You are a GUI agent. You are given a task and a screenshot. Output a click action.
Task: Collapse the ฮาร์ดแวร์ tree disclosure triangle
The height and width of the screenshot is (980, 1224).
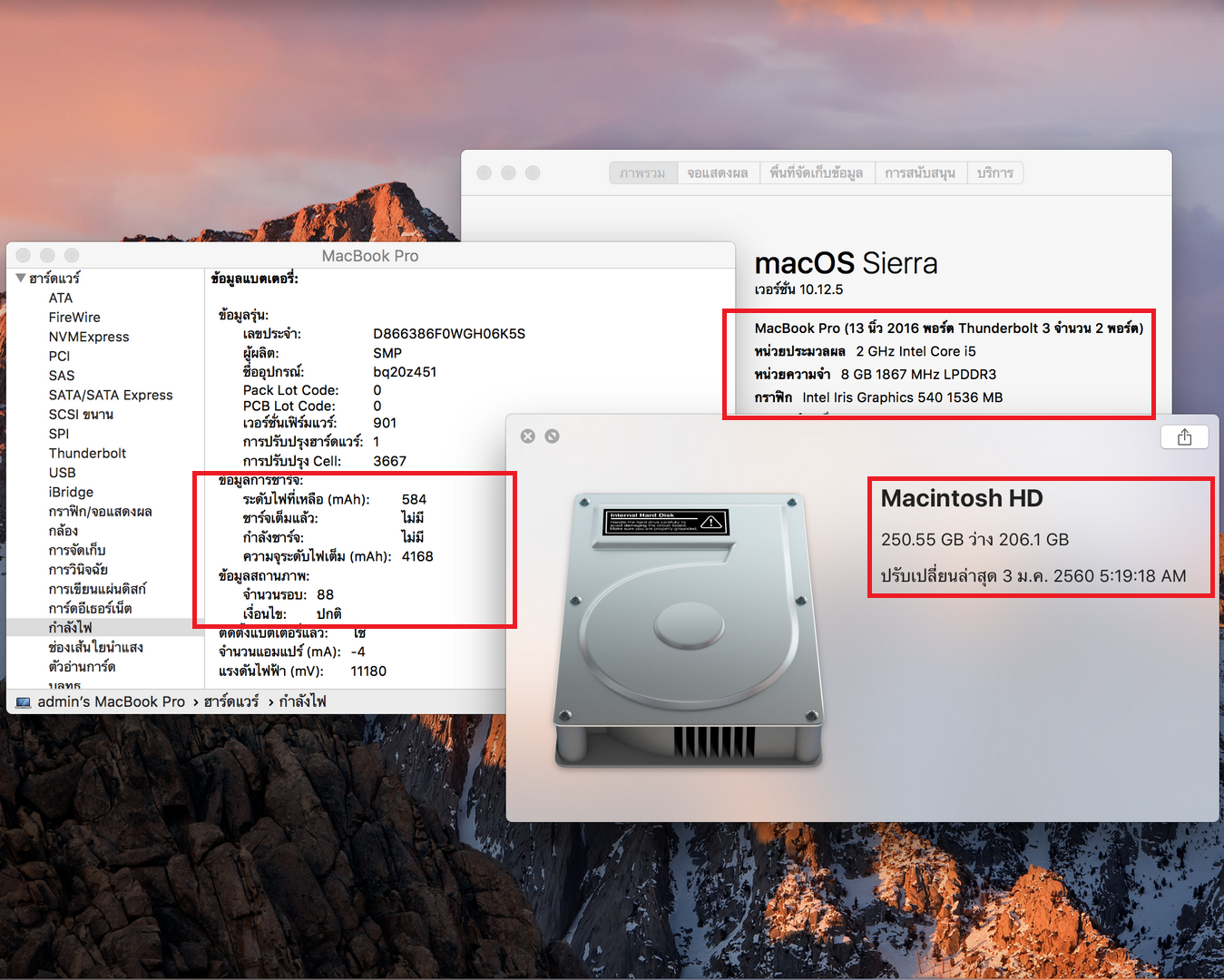coord(20,278)
